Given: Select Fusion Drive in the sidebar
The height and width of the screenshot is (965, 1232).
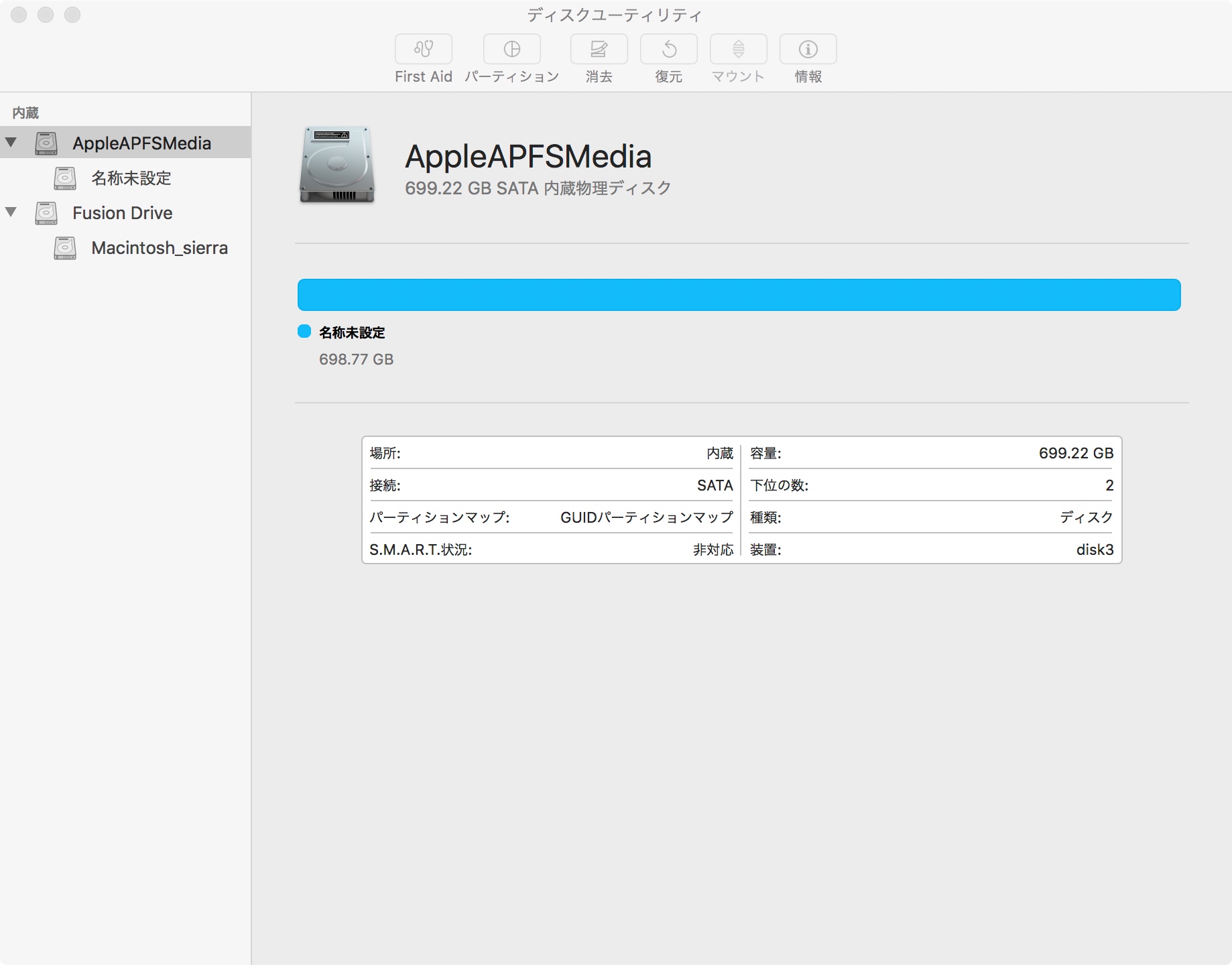Looking at the screenshot, I should [x=125, y=212].
